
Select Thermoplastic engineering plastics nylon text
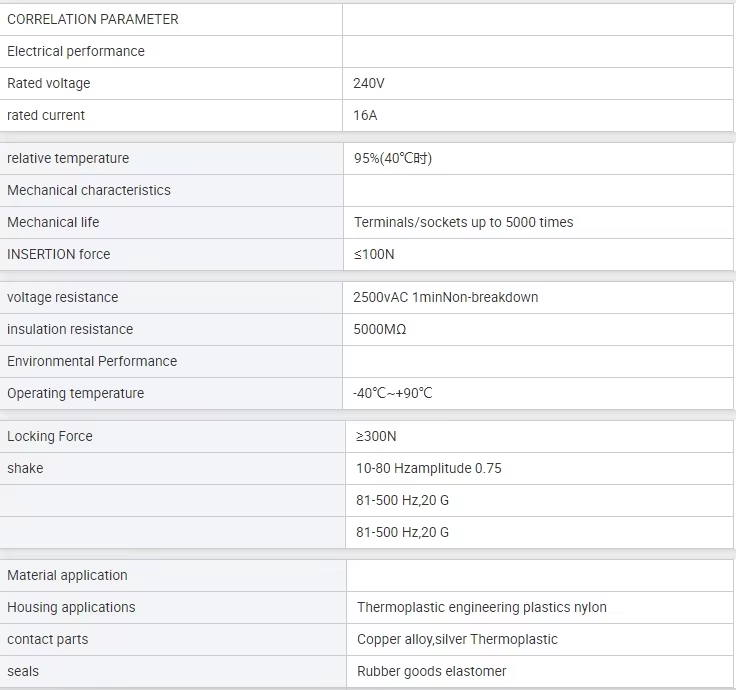coord(482,607)
